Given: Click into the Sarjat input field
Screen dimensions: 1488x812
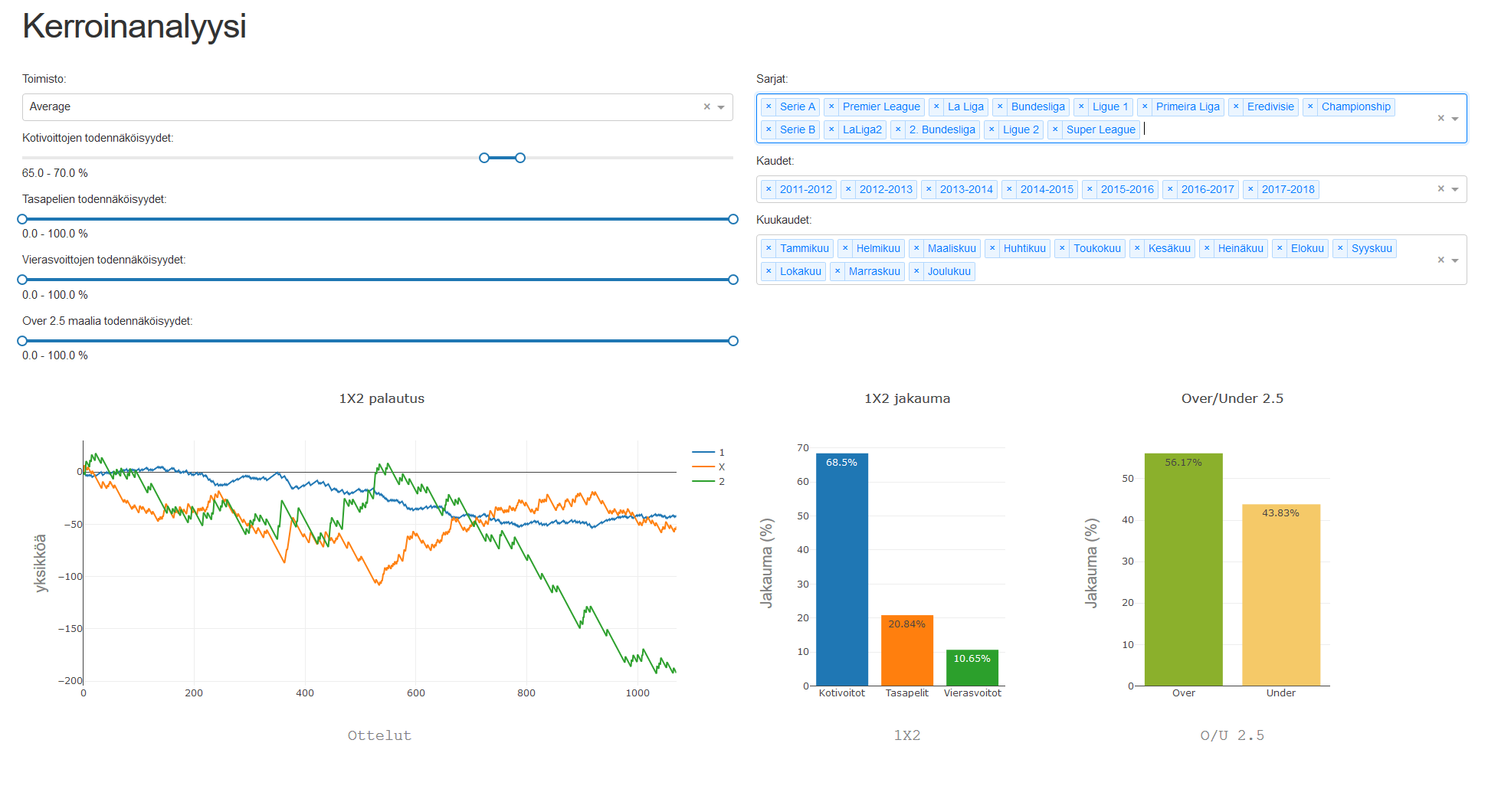Looking at the screenshot, I should (1264, 130).
